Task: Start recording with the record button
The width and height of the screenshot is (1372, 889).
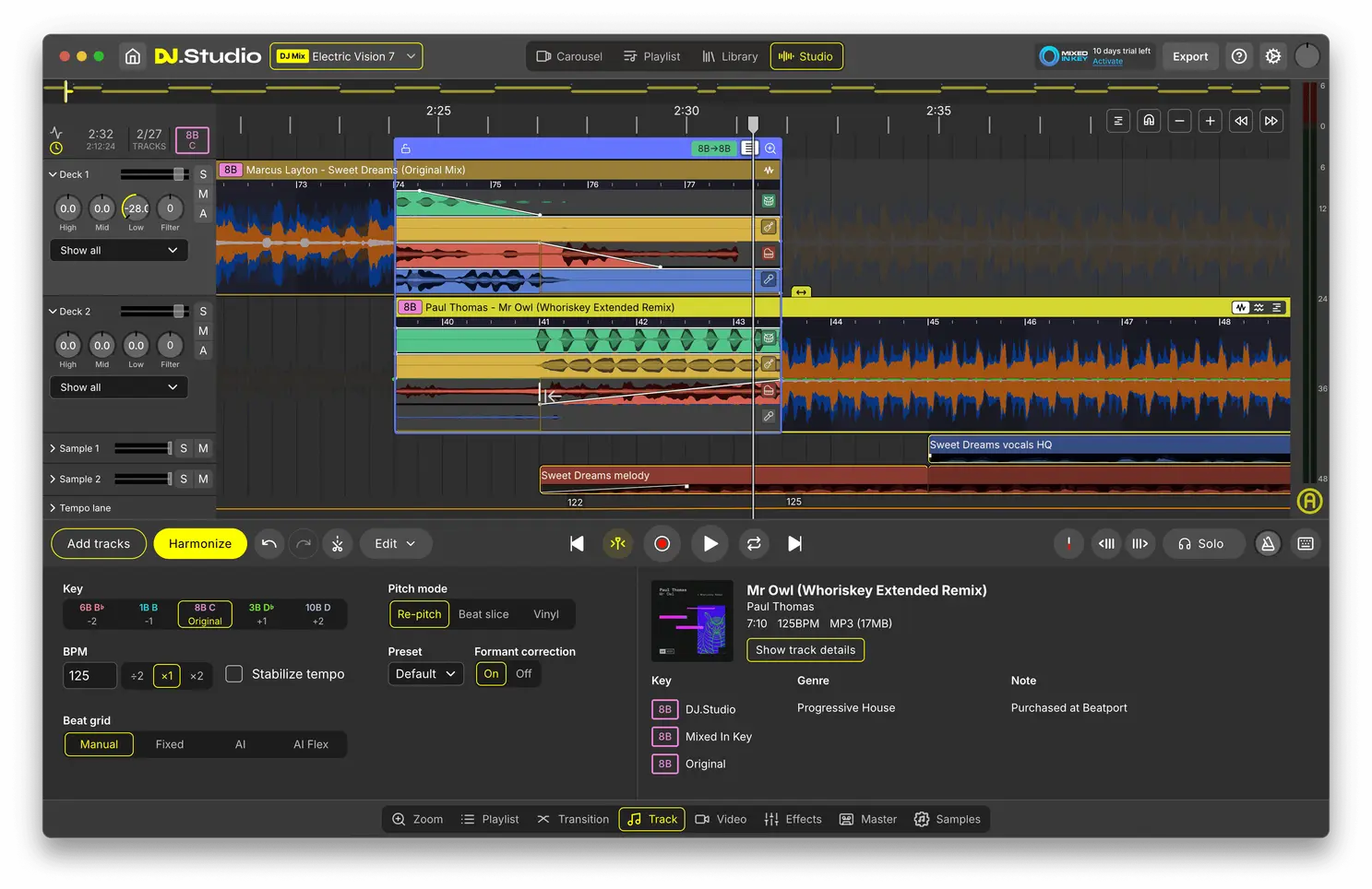Action: click(x=662, y=544)
